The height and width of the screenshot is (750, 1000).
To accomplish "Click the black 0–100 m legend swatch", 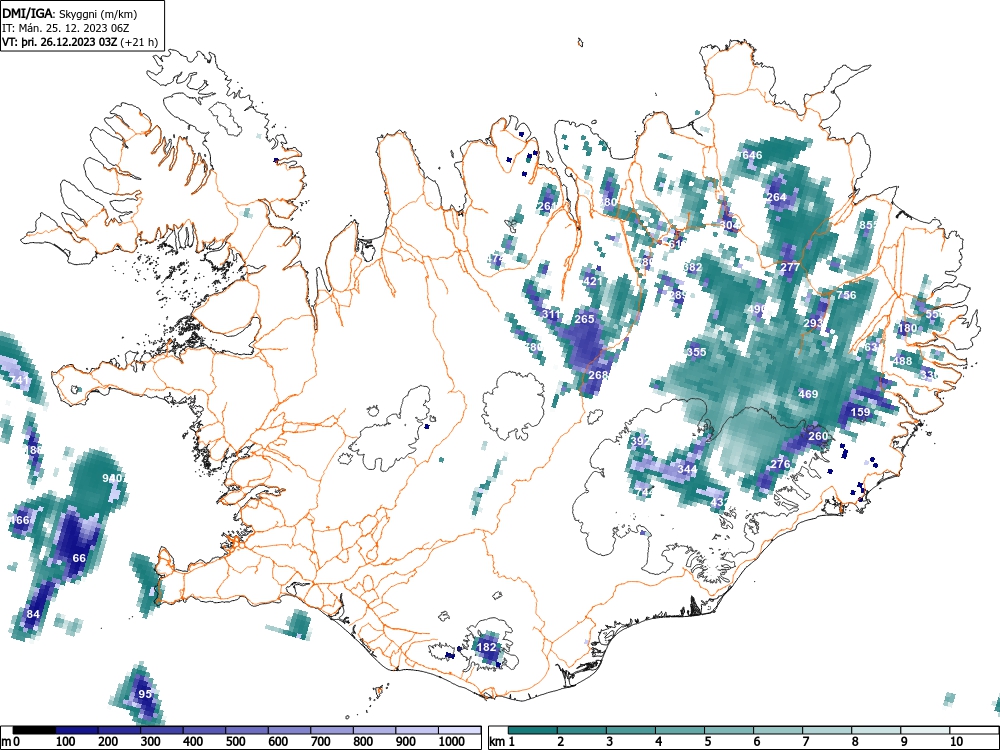I will 34,730.
